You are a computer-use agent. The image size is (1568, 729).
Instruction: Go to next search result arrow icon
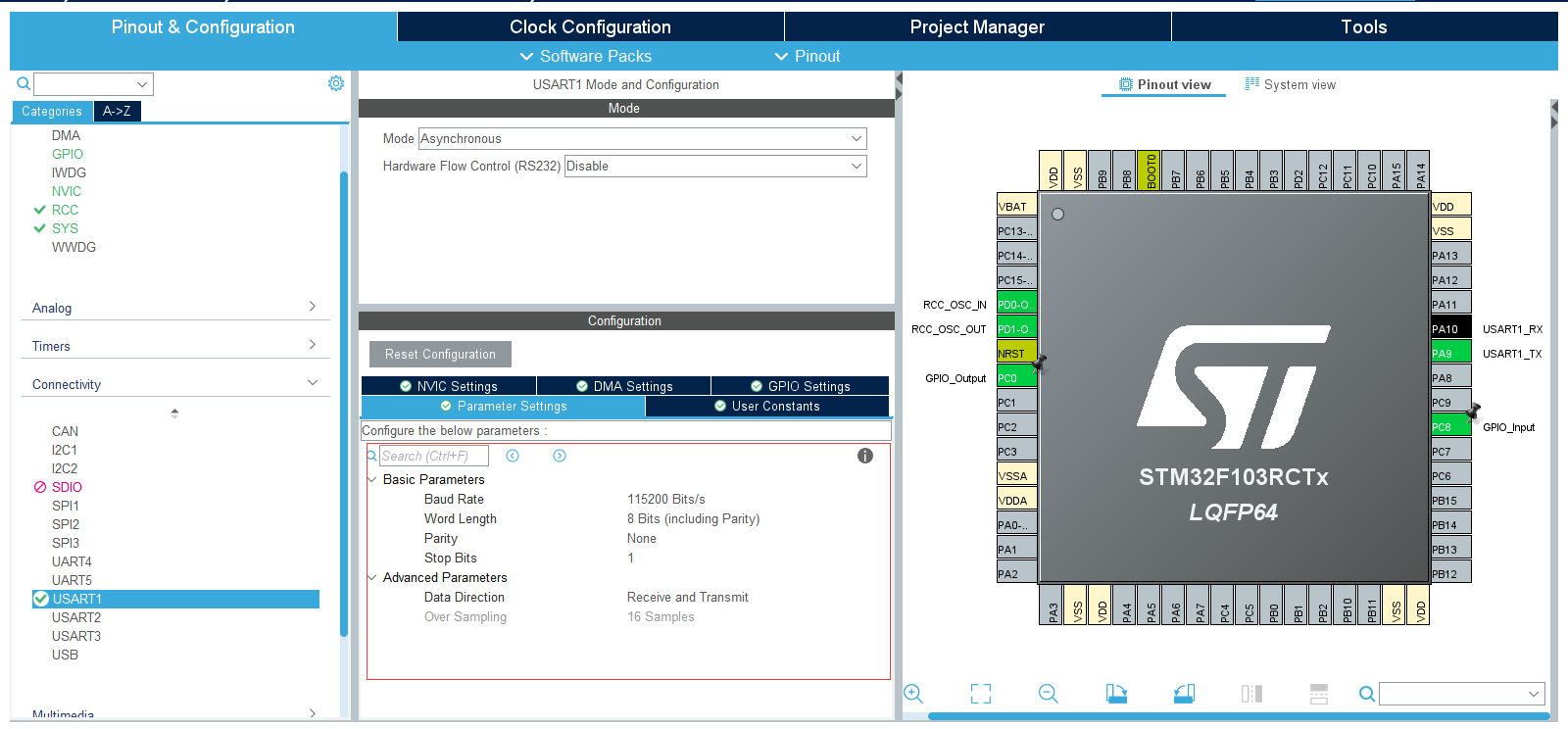coord(560,456)
